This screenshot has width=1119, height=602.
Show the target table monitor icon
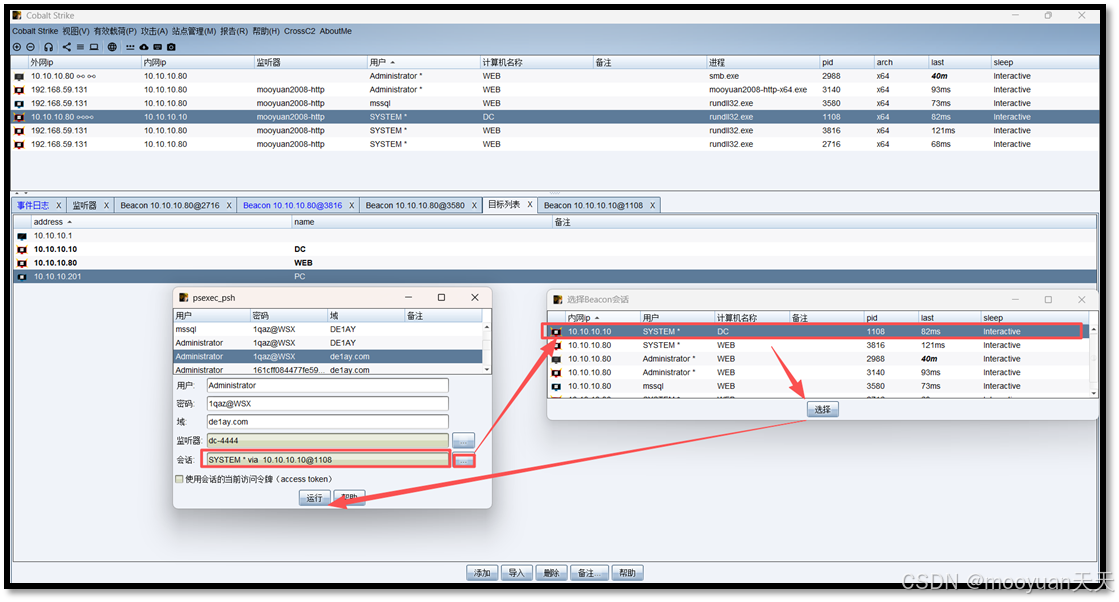93,47
